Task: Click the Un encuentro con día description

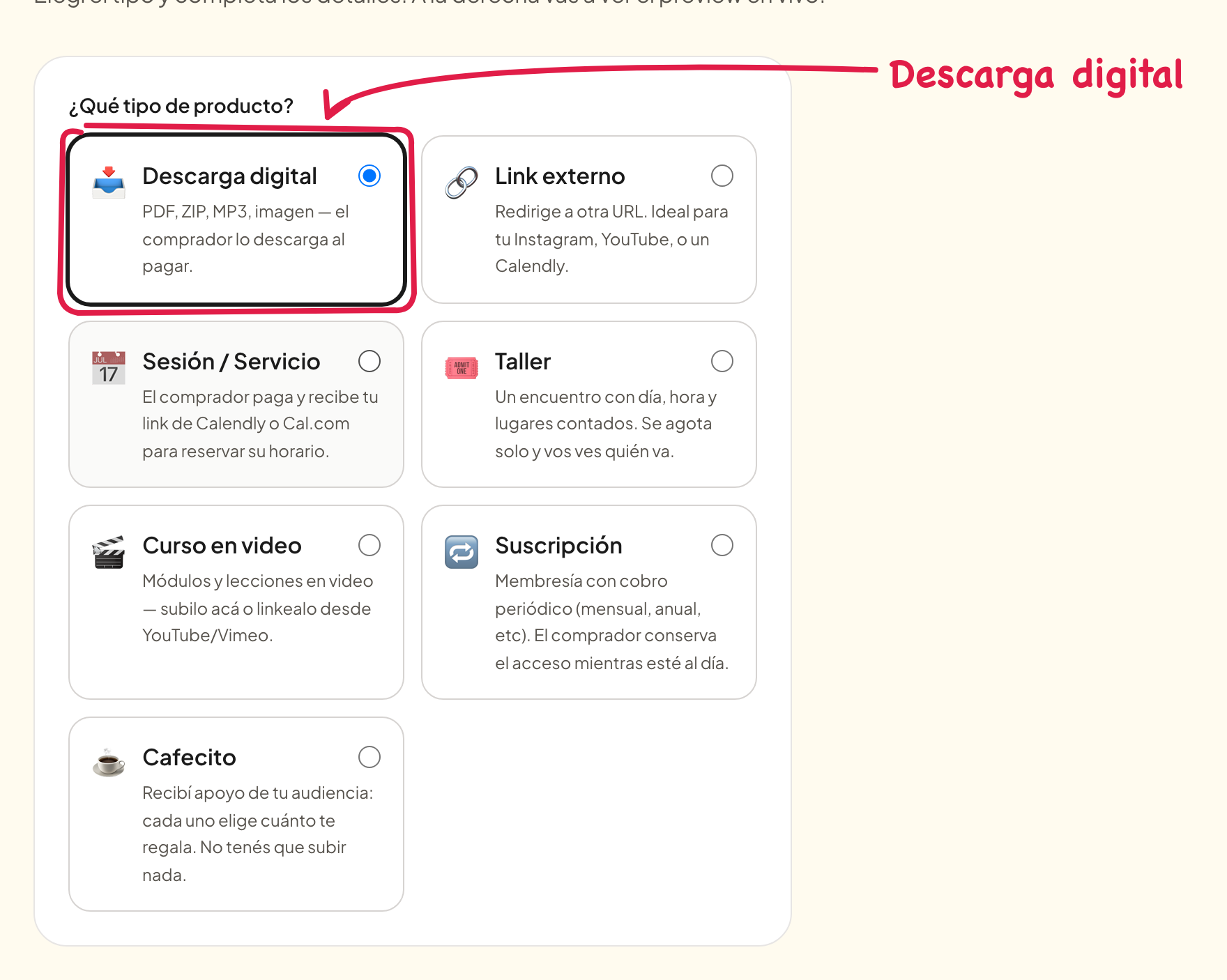Action: pyautogui.click(x=606, y=424)
